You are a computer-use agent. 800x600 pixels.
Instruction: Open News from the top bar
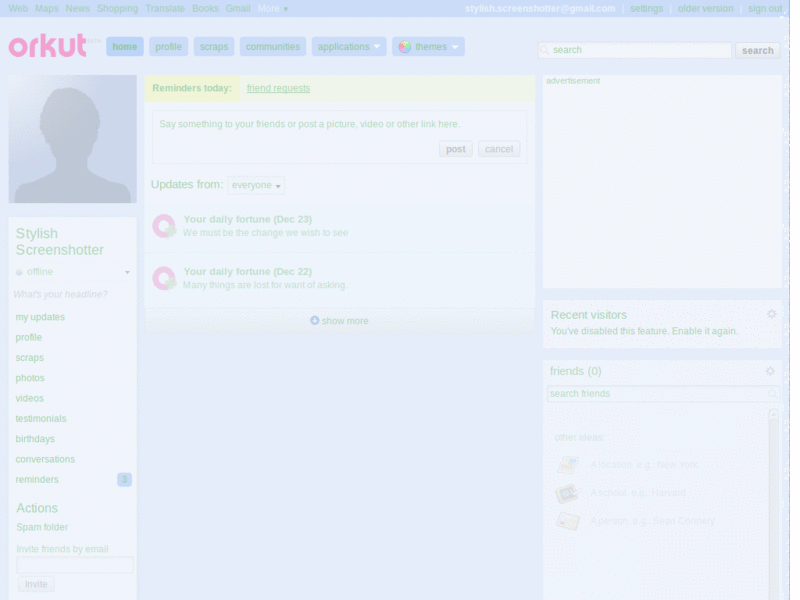[x=78, y=9]
